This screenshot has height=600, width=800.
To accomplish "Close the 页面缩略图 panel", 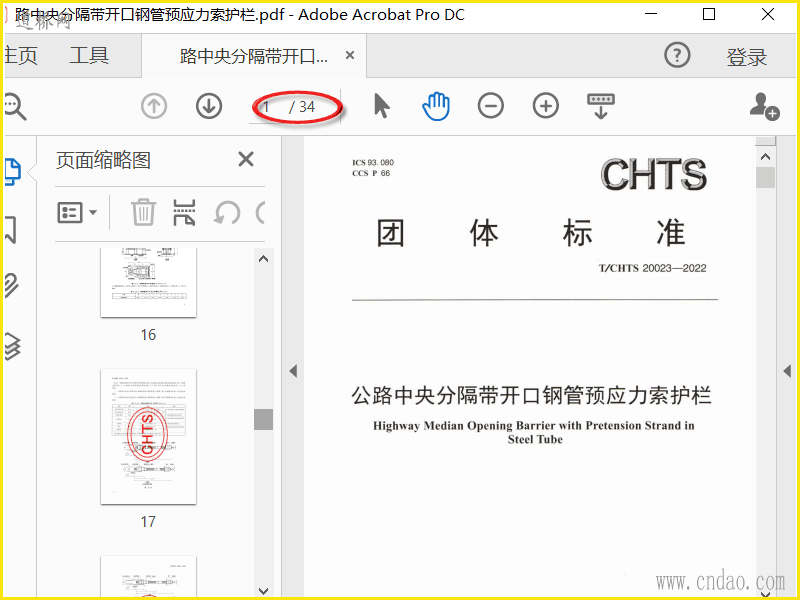I will click(x=246, y=159).
